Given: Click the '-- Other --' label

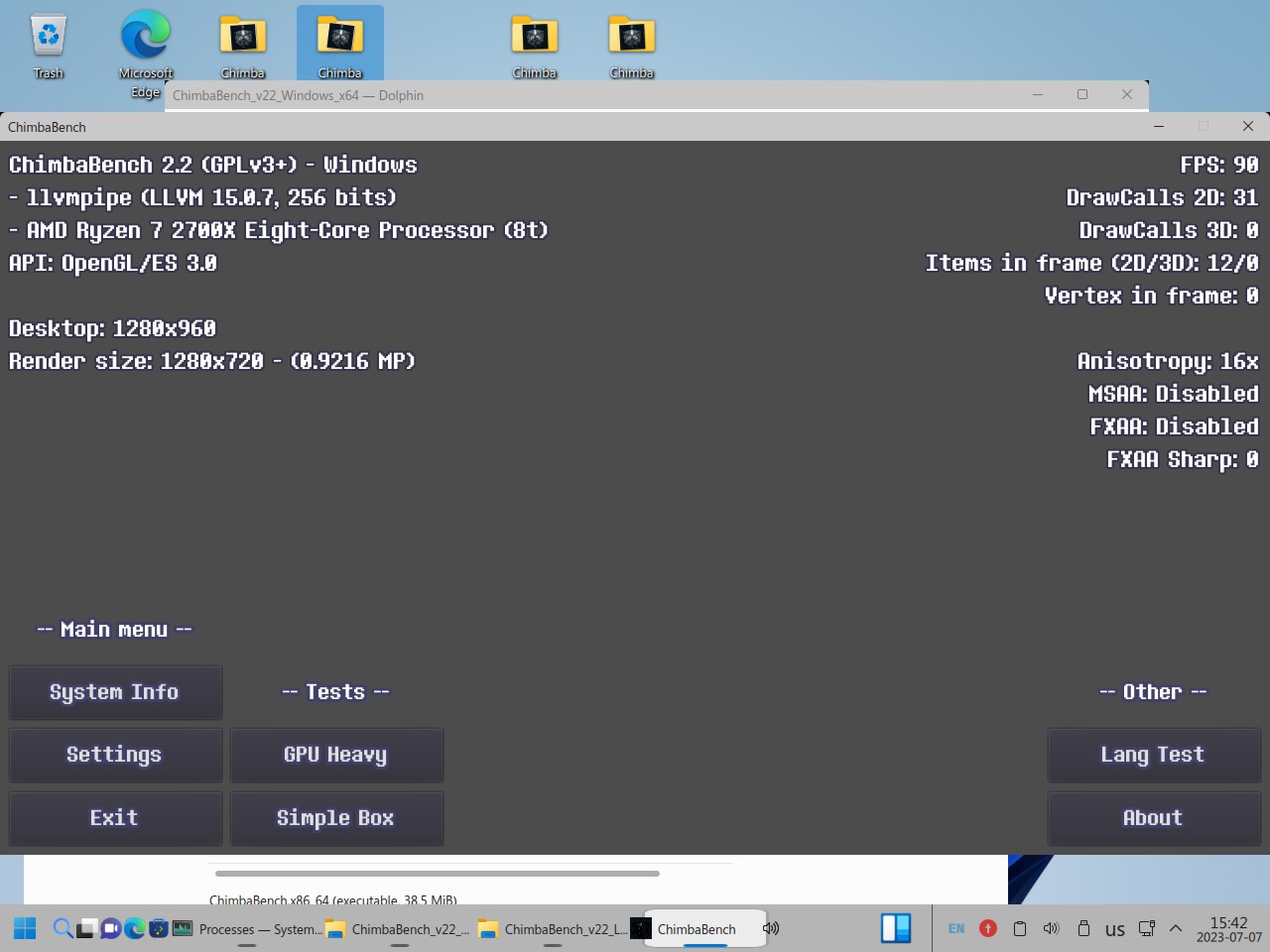Looking at the screenshot, I should pyautogui.click(x=1154, y=692).
